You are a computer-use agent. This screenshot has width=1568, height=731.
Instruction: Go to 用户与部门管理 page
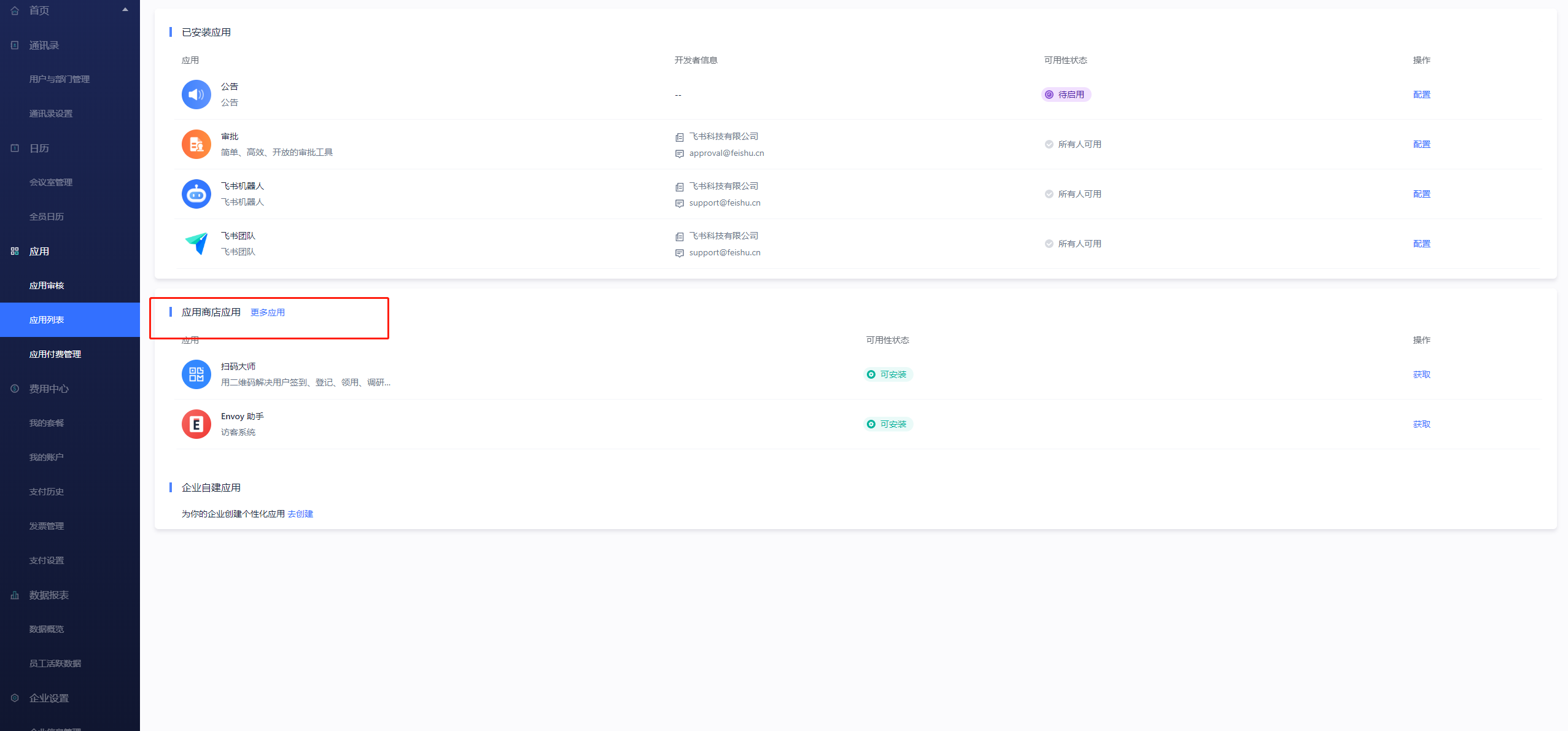point(60,79)
